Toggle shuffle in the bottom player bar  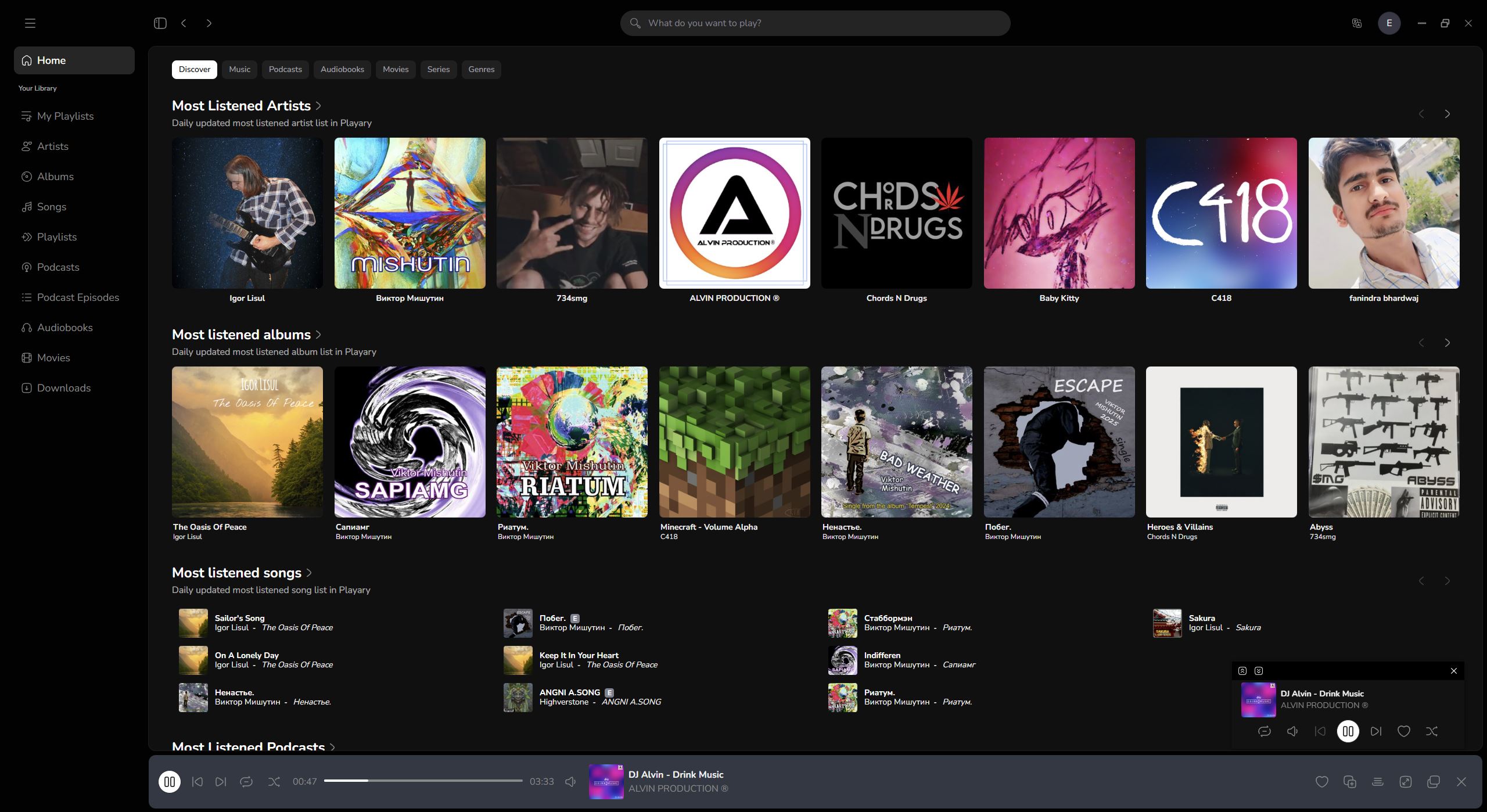(x=274, y=782)
